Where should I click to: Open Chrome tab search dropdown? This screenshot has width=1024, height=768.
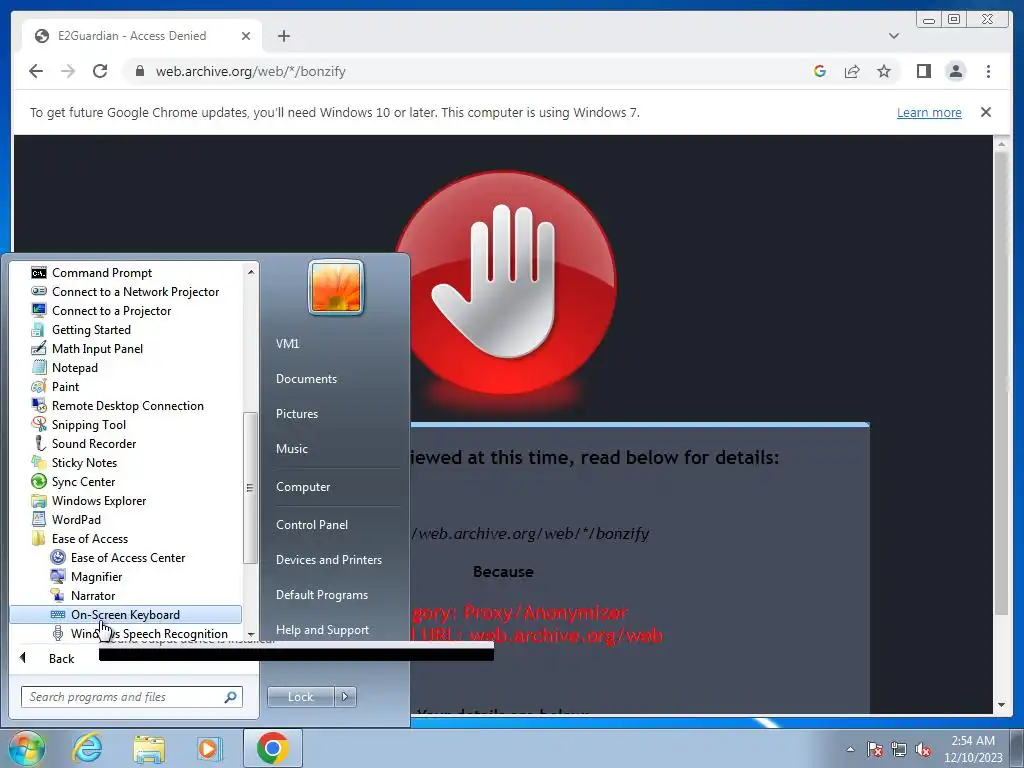894,36
